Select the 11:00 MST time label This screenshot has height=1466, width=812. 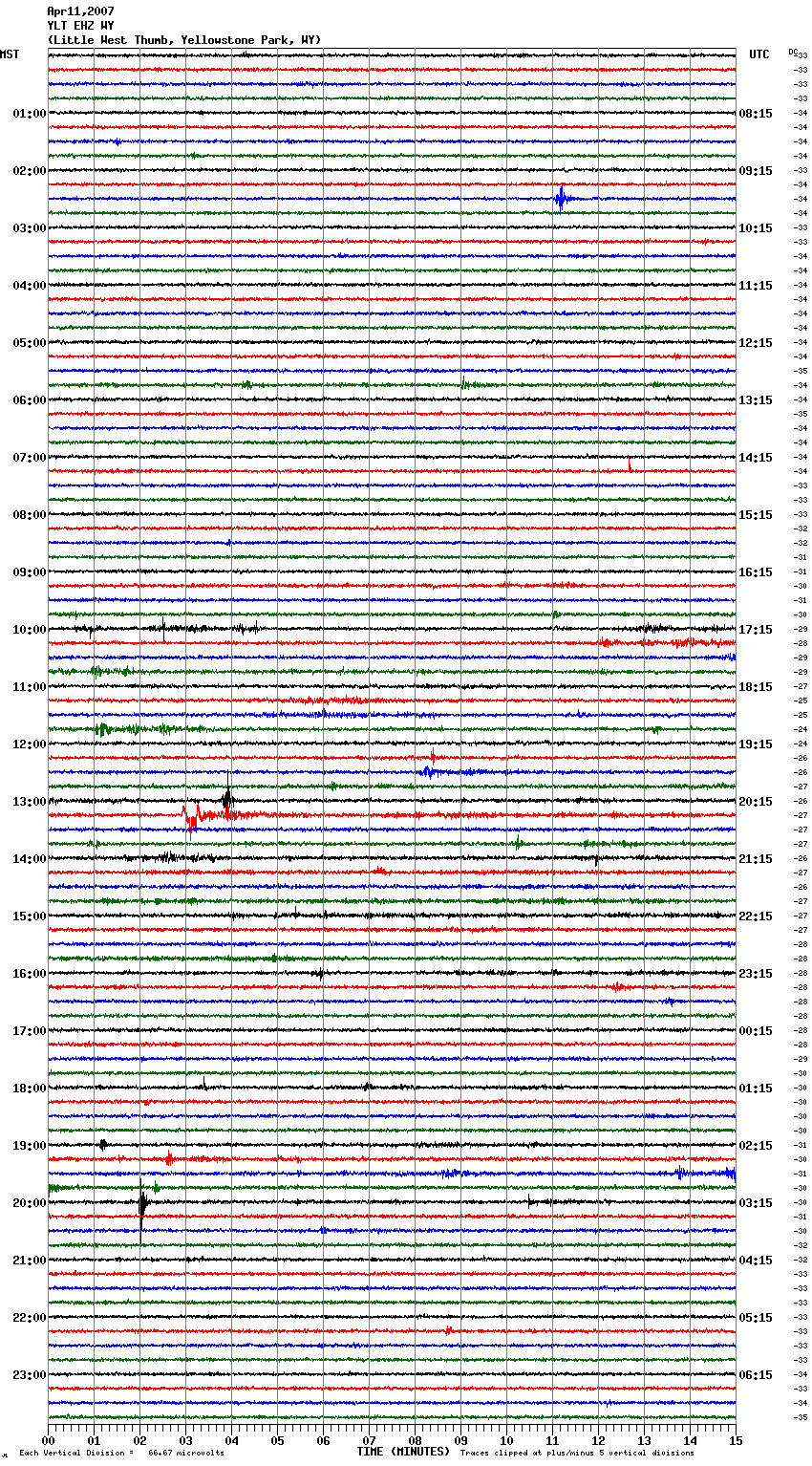[29, 687]
